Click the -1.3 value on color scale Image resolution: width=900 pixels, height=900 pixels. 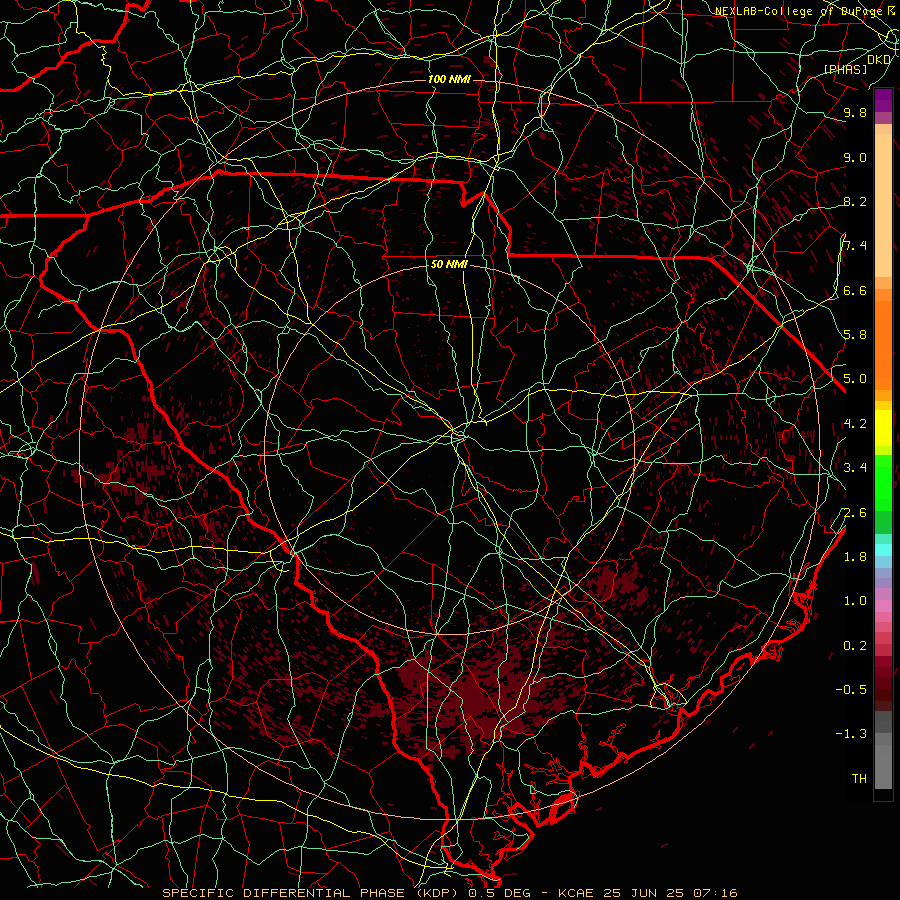(x=851, y=734)
